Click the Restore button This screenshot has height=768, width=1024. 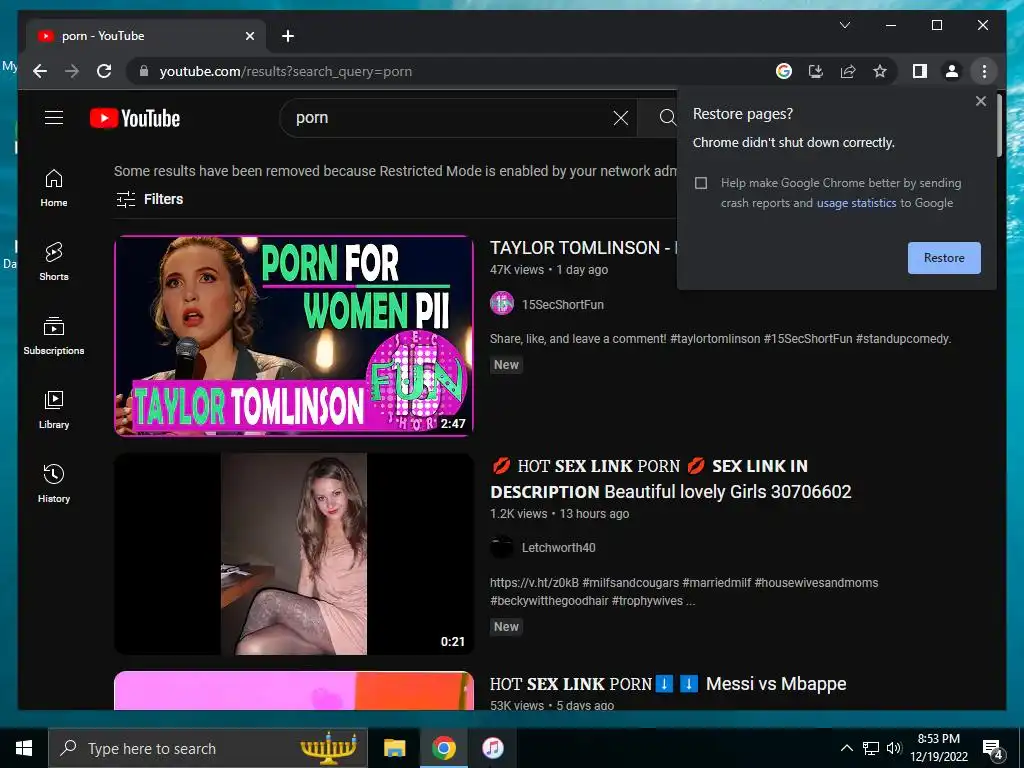pyautogui.click(x=944, y=258)
